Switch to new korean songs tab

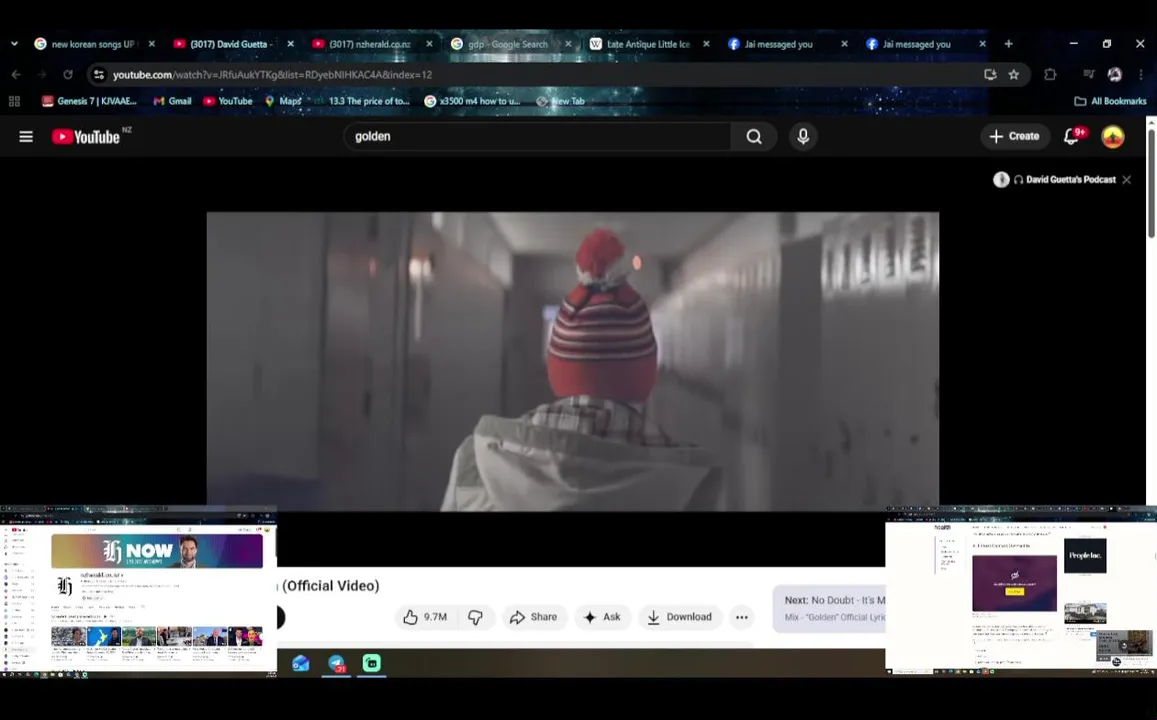pyautogui.click(x=94, y=44)
